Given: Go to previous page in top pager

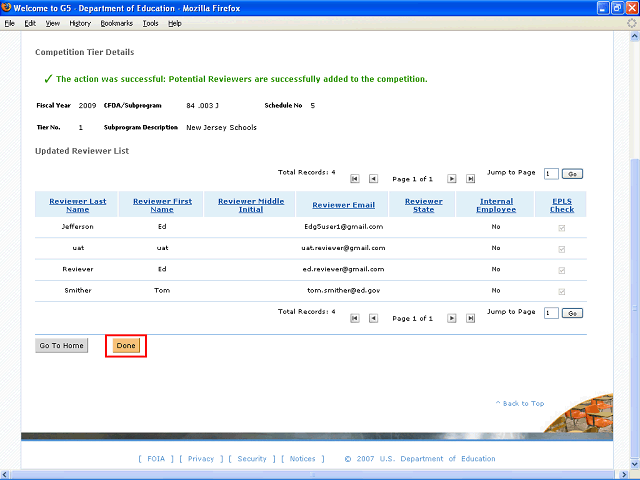Looking at the screenshot, I should (x=373, y=179).
